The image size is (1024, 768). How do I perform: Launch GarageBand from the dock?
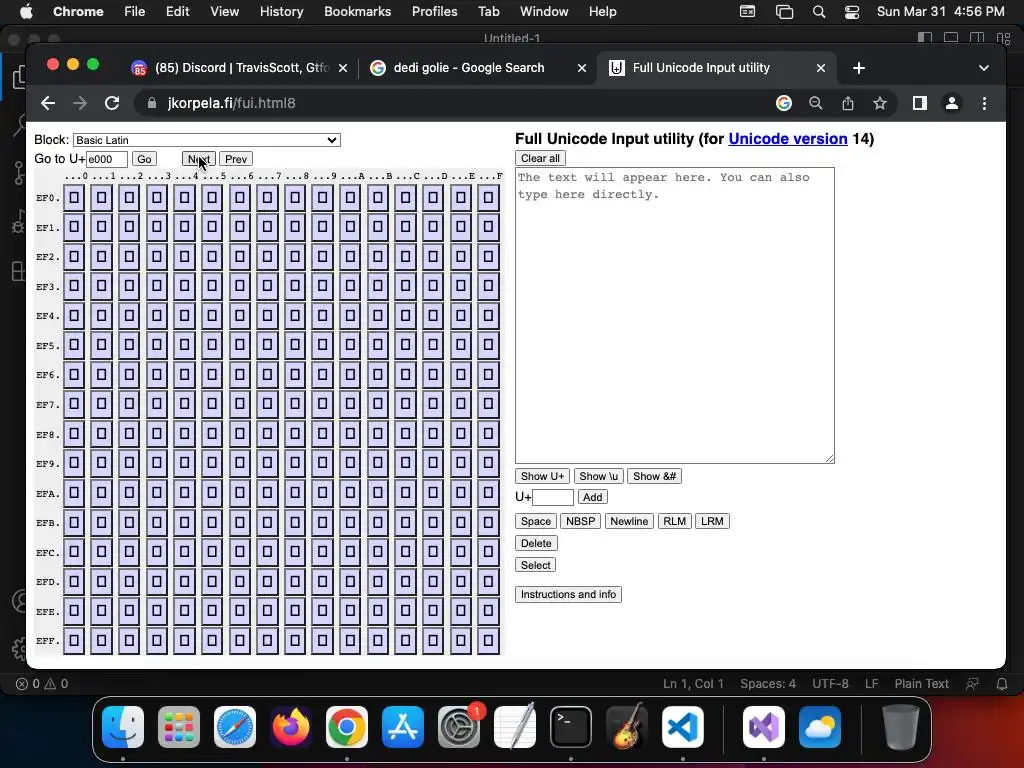[x=627, y=727]
